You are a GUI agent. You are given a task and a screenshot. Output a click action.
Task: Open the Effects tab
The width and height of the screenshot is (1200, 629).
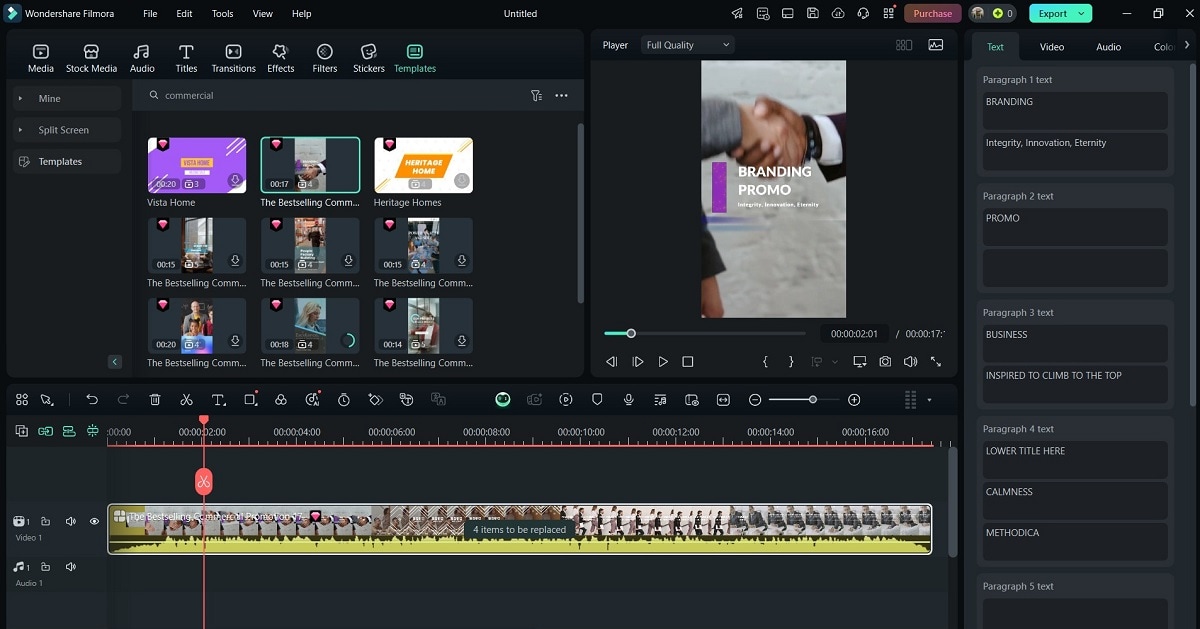click(x=280, y=58)
